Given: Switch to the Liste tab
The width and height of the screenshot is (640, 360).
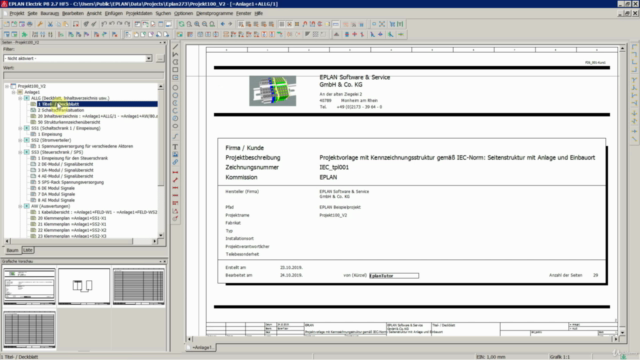Looking at the screenshot, I should [28, 250].
